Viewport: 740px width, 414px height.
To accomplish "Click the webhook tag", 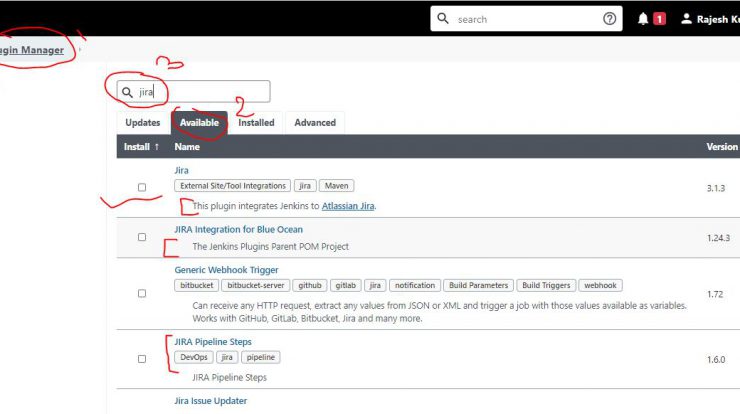I will tap(600, 286).
